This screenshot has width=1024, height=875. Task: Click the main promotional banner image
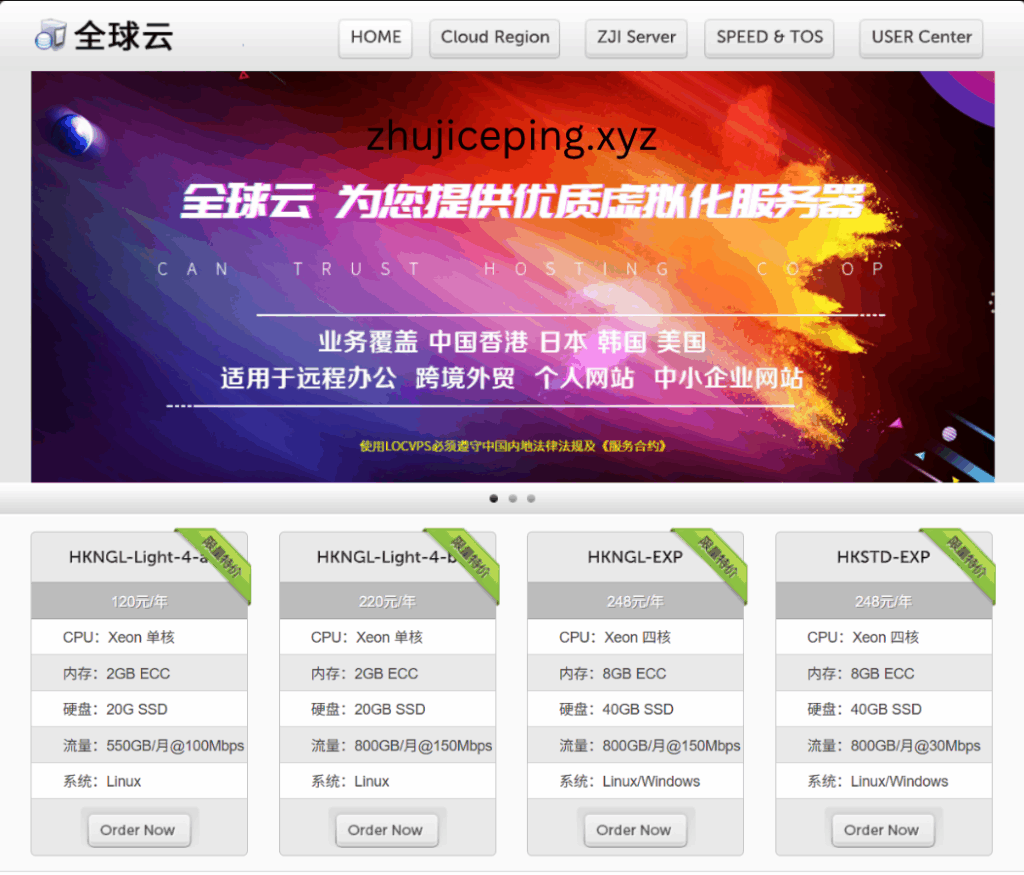[513, 277]
